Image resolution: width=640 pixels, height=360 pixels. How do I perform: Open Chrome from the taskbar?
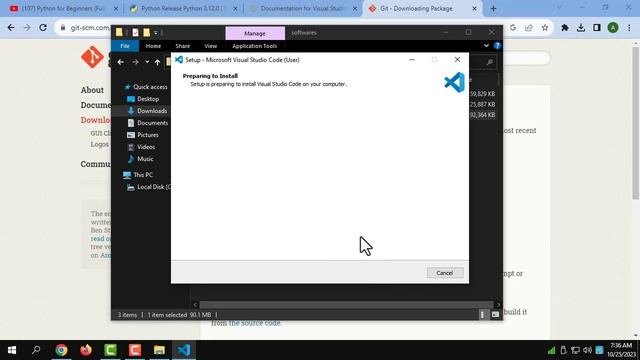point(61,350)
